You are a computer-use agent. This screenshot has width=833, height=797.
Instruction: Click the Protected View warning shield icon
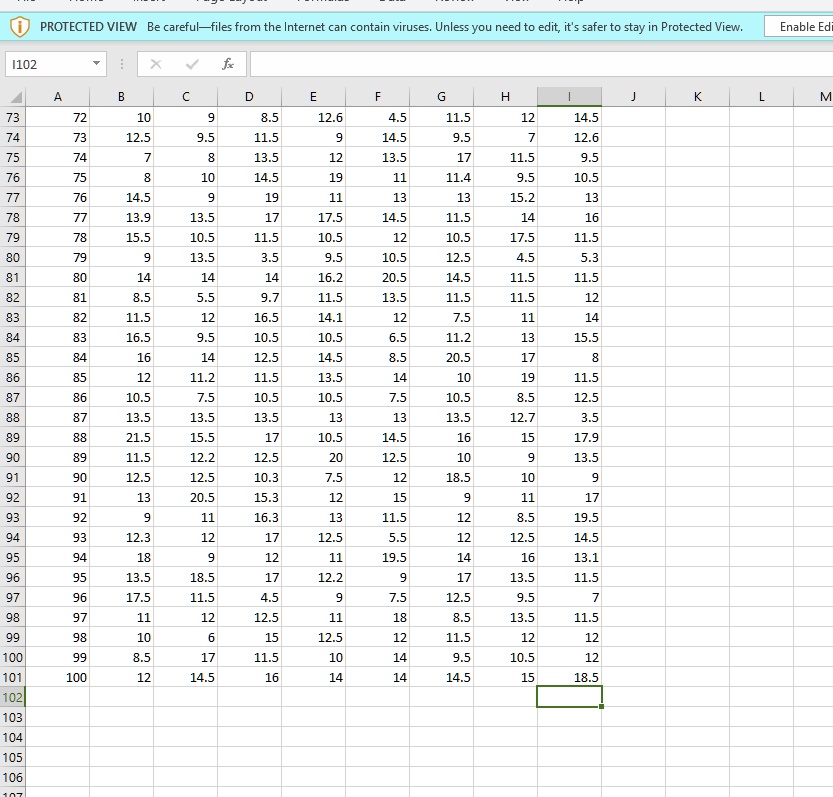tap(19, 26)
